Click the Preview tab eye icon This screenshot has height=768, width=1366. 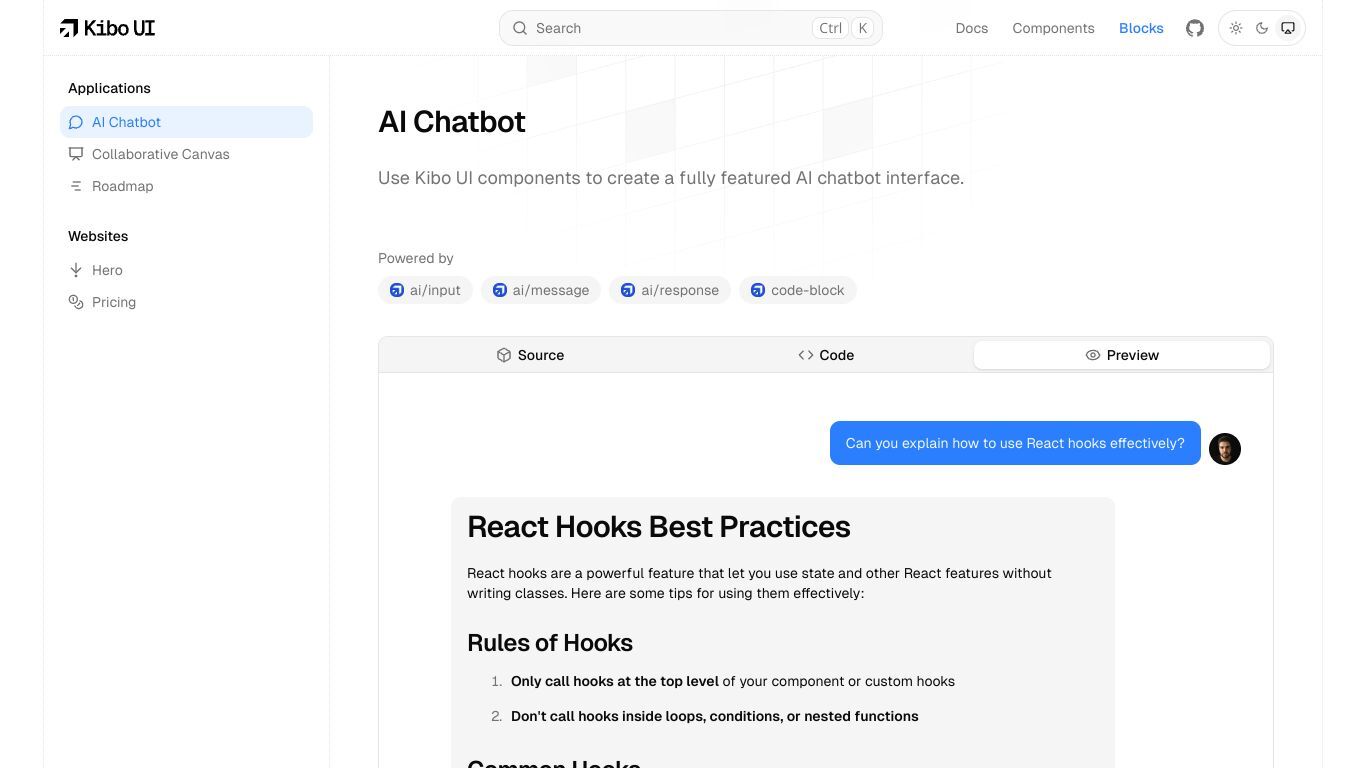(1093, 355)
